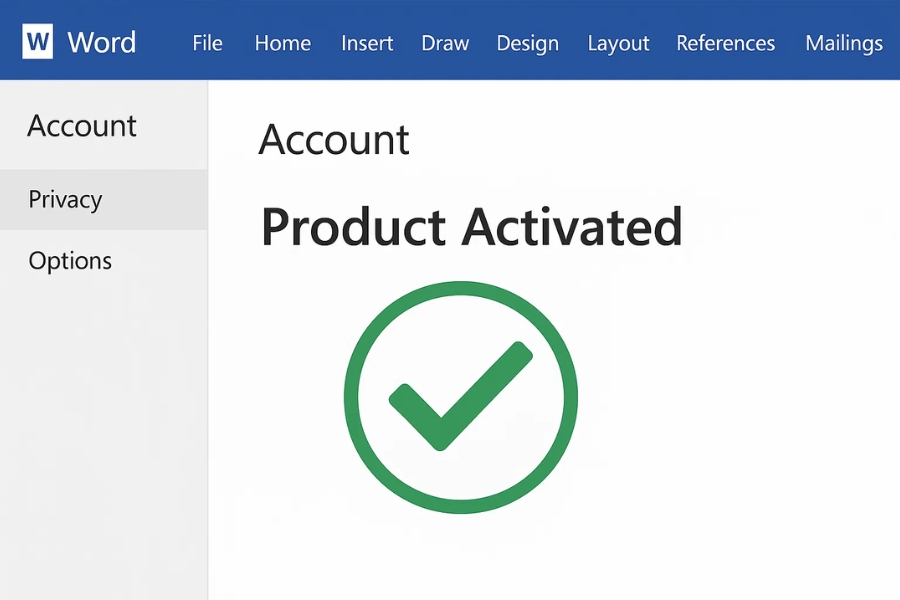Click the Account page heading

[x=334, y=140]
